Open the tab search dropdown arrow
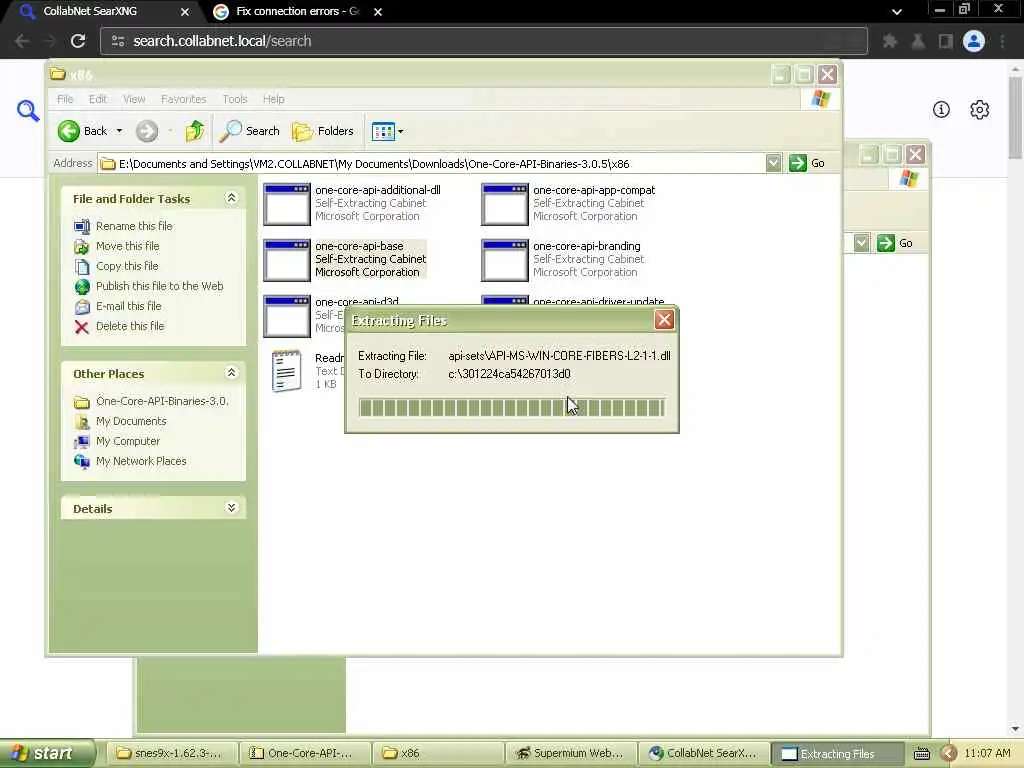Viewport: 1024px width, 768px height. point(897,11)
